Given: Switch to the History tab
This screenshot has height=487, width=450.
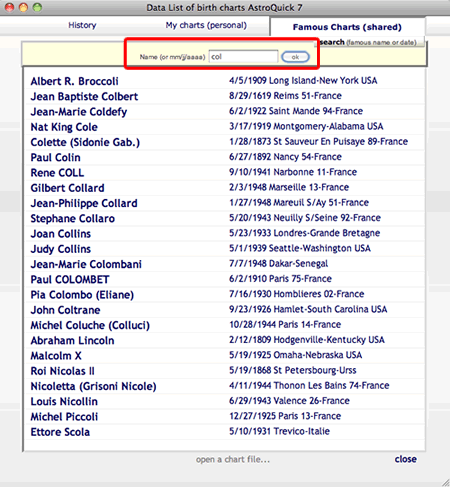Looking at the screenshot, I should 82,25.
